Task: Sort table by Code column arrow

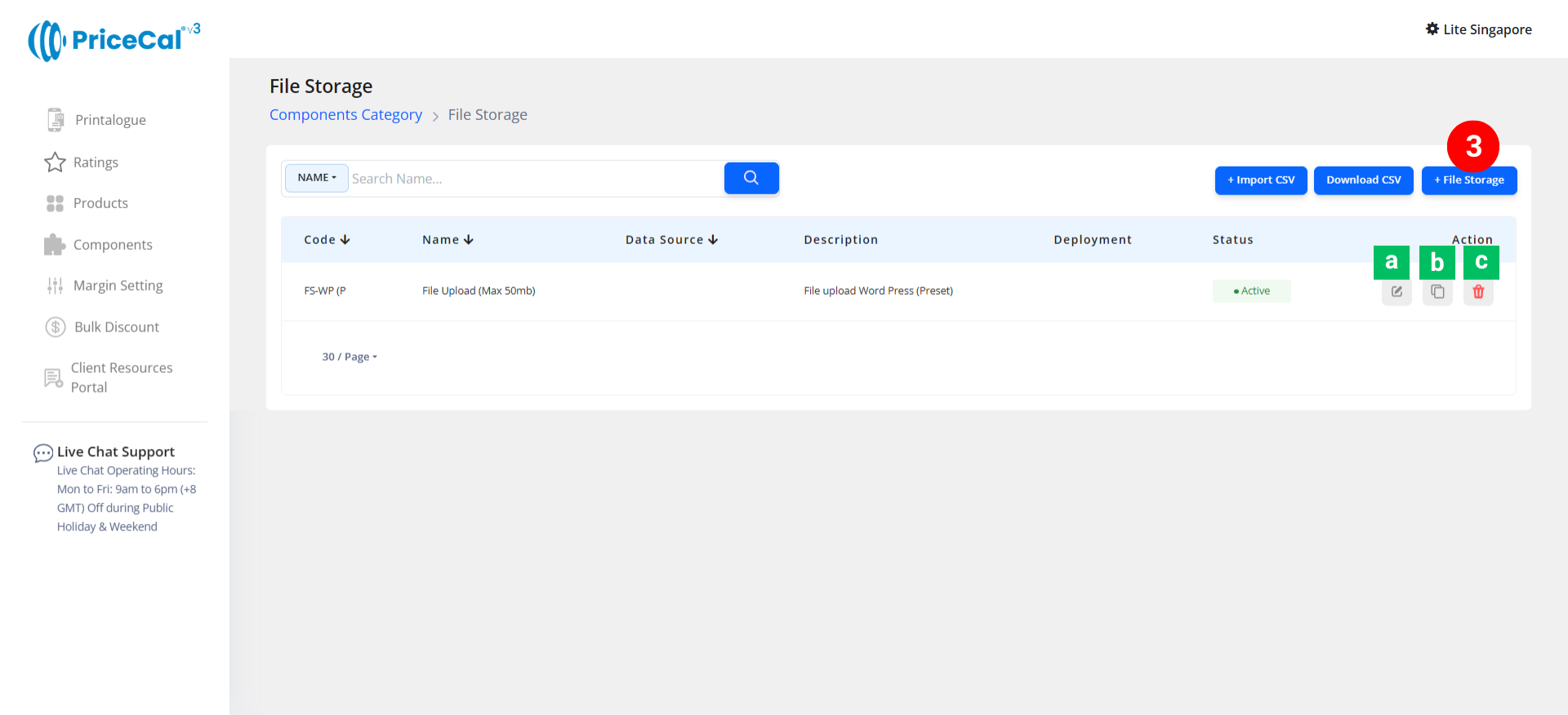Action: pos(345,240)
